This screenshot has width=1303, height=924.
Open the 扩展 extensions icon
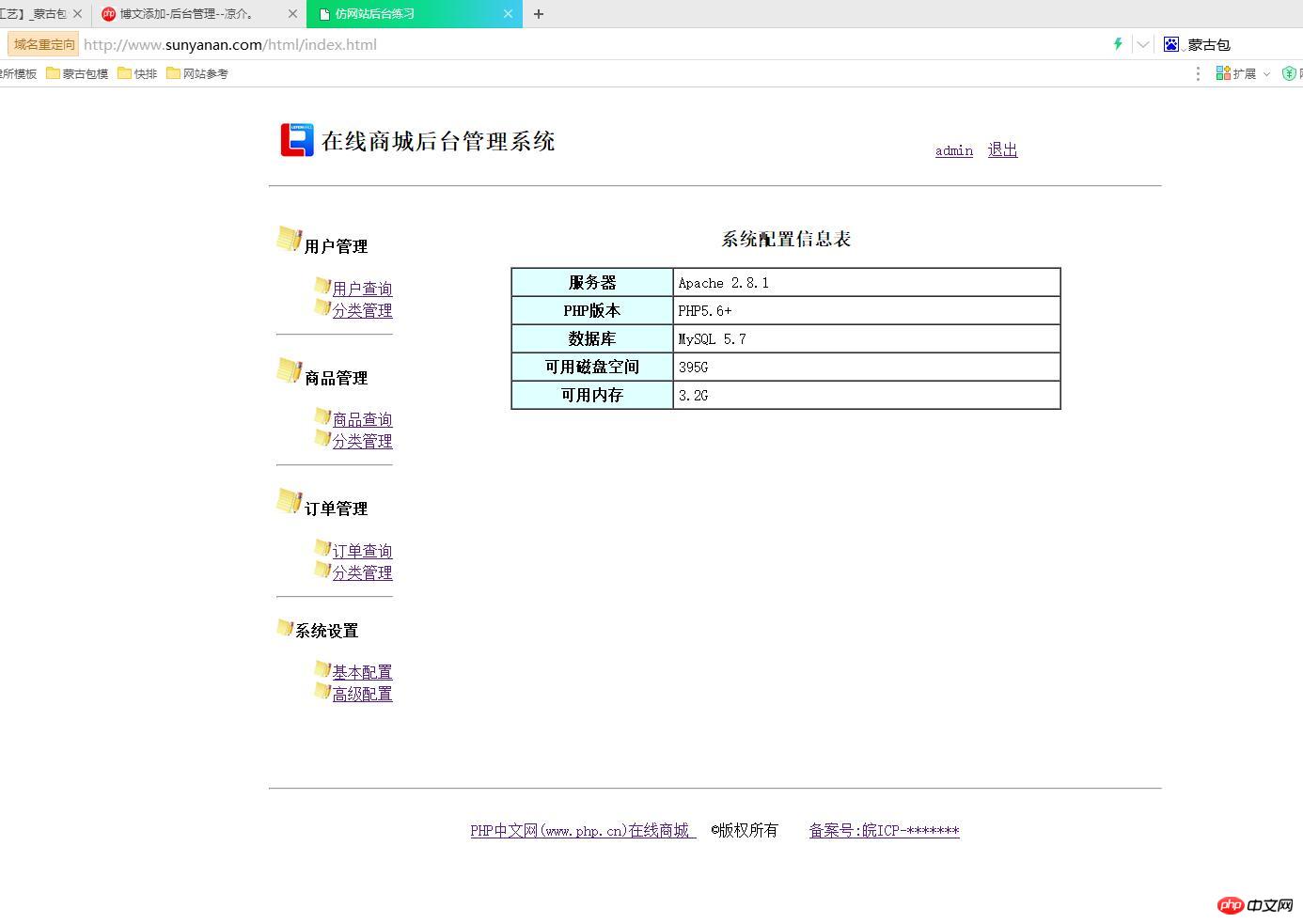click(1223, 73)
